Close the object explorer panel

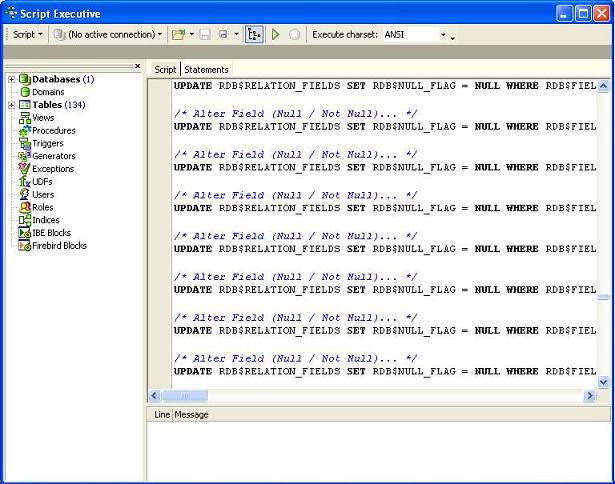[x=138, y=67]
